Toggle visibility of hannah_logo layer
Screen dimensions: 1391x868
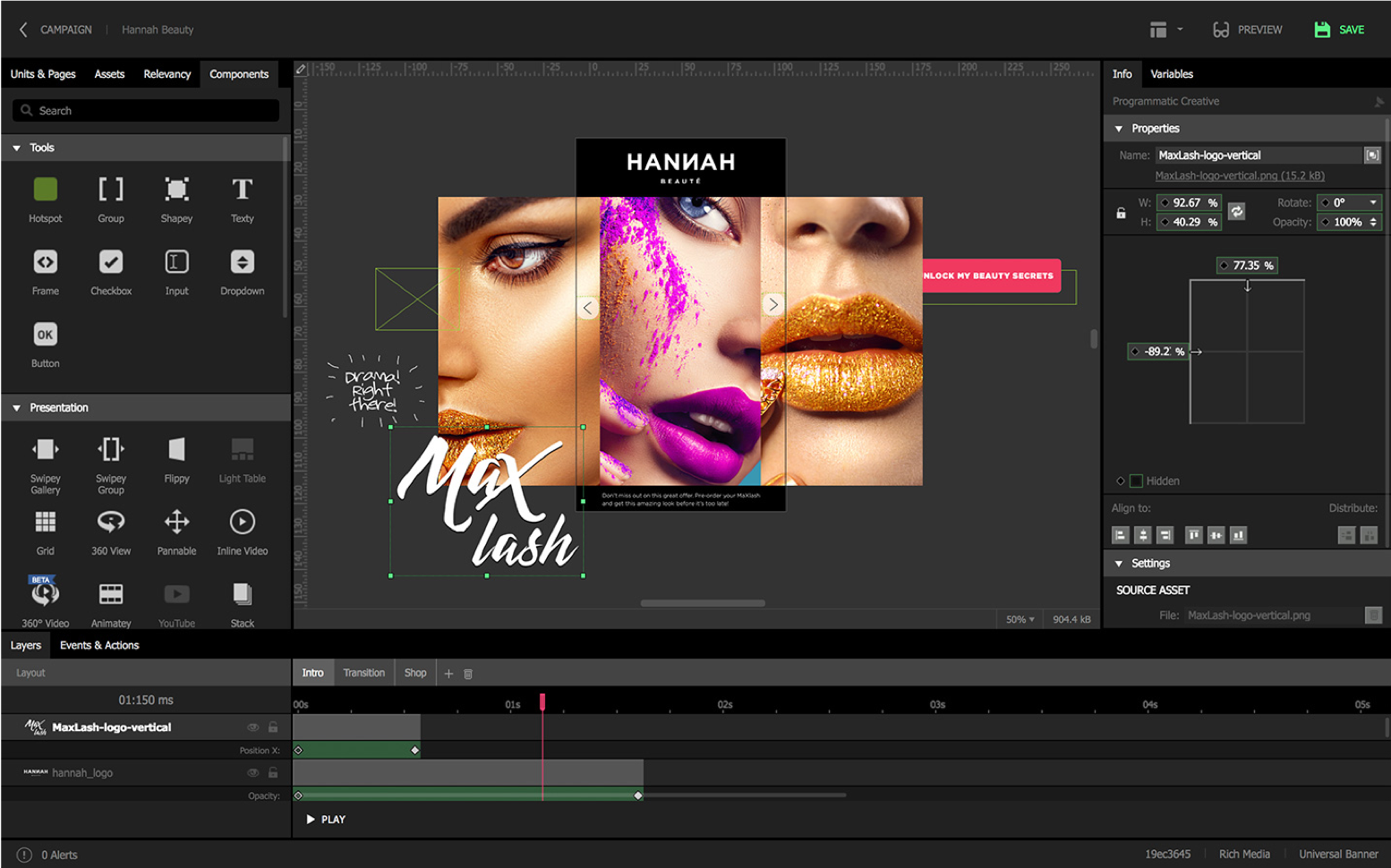click(252, 773)
